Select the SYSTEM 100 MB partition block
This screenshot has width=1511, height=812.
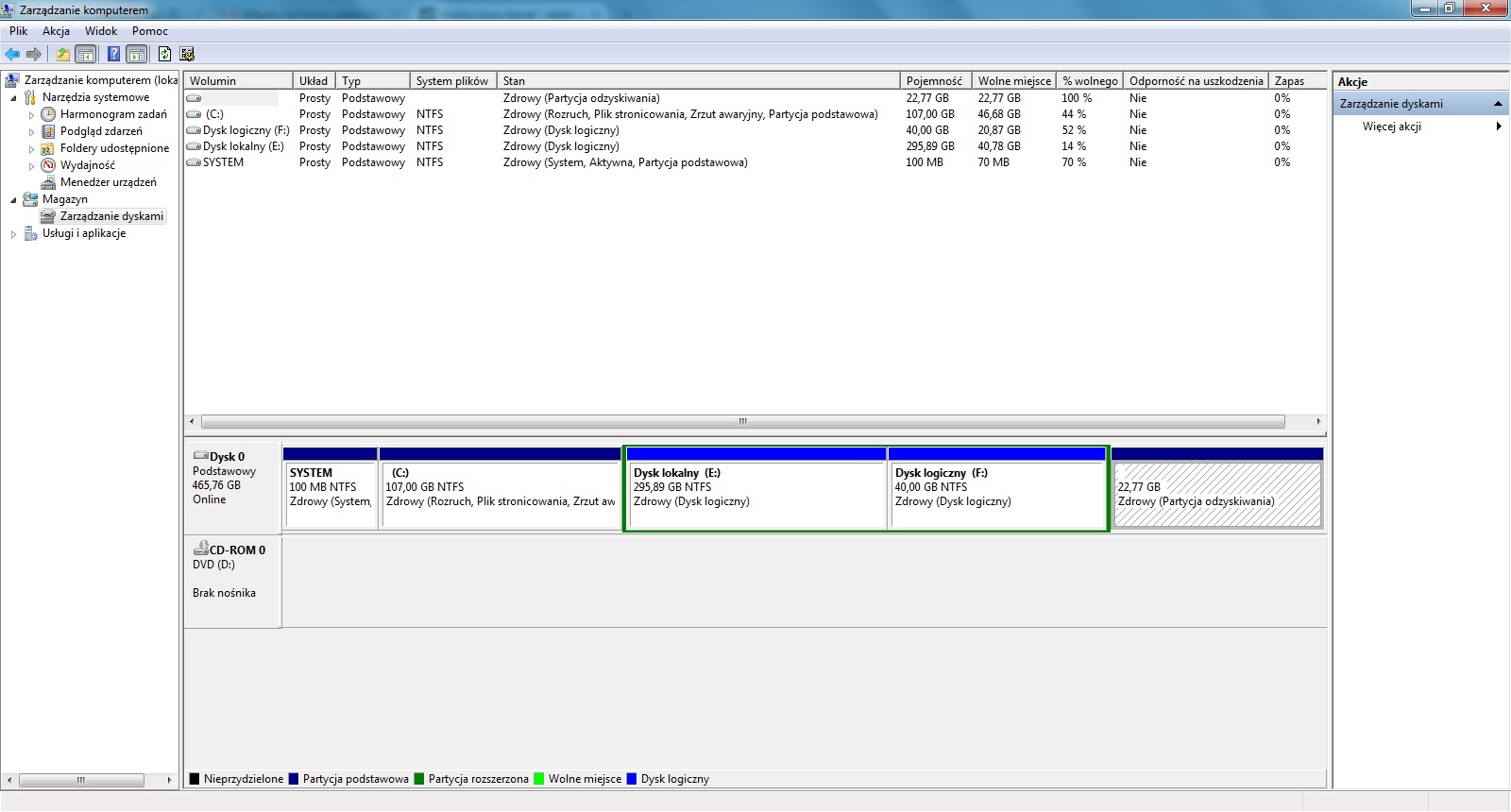[331, 488]
